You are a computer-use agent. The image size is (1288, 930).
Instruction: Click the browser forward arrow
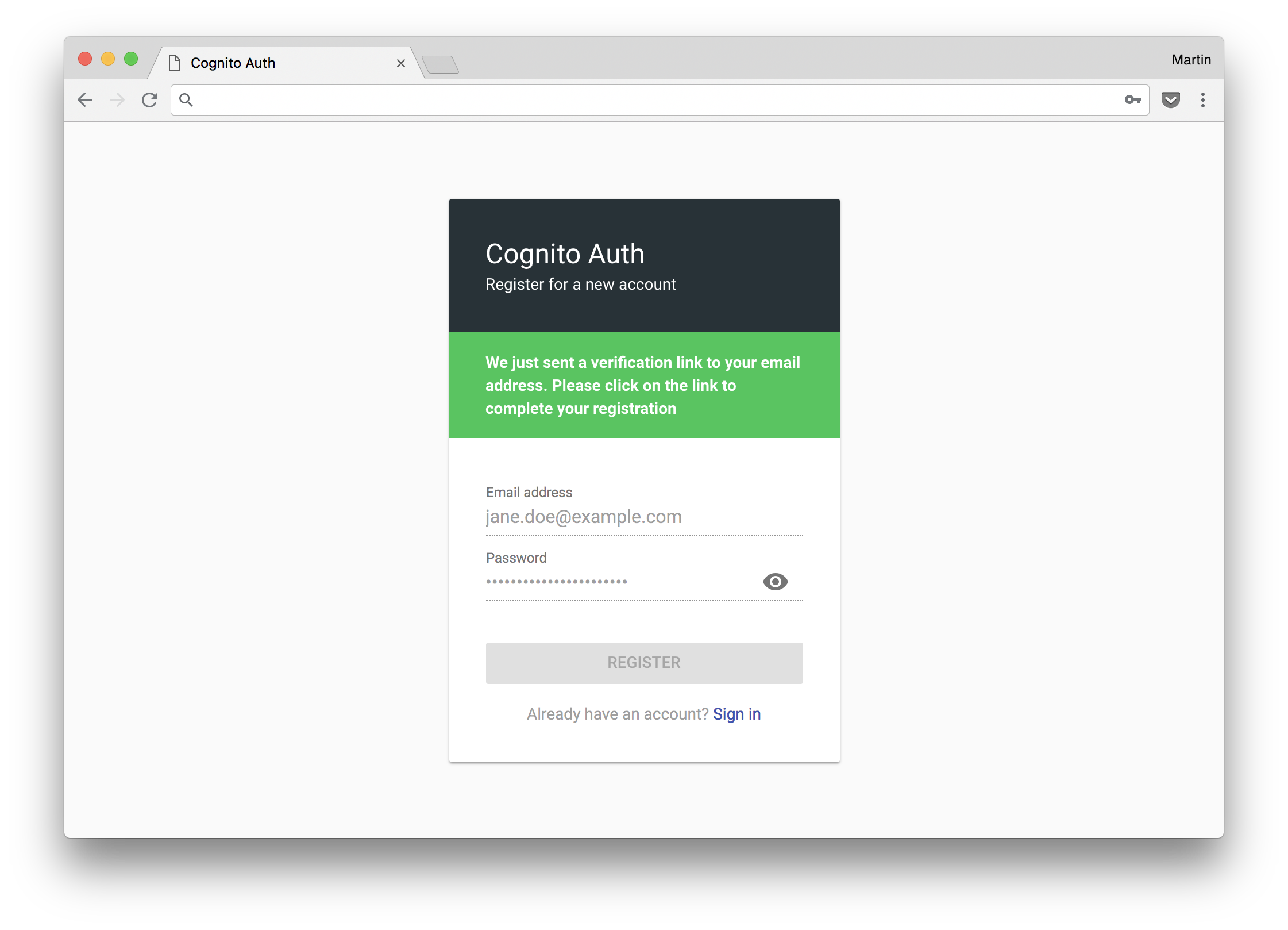[117, 100]
